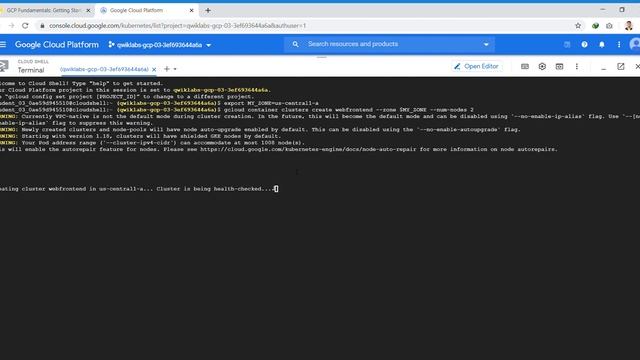The width and height of the screenshot is (640, 360).
Task: Click the Cloud Shell panel drag handle
Action: point(322,58)
